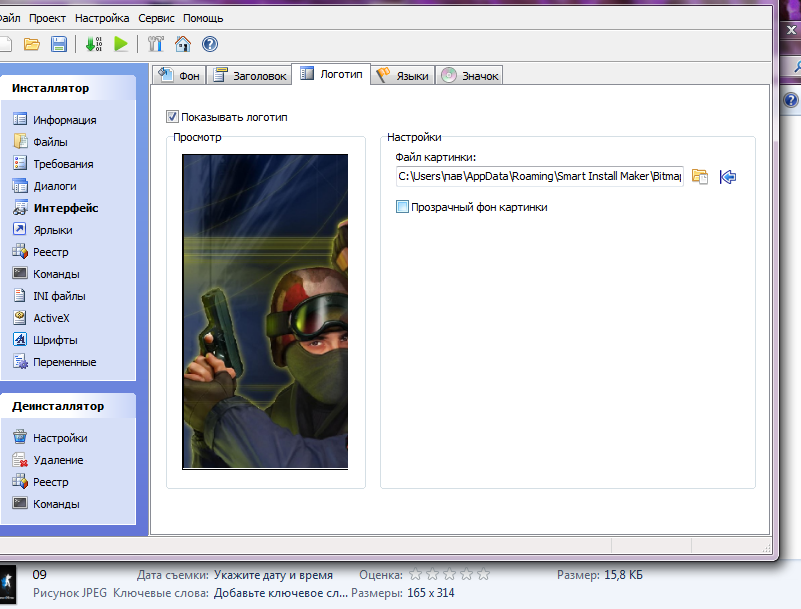This screenshot has width=801, height=609.
Task: Click Укажите дату и время field
Action: click(273, 575)
